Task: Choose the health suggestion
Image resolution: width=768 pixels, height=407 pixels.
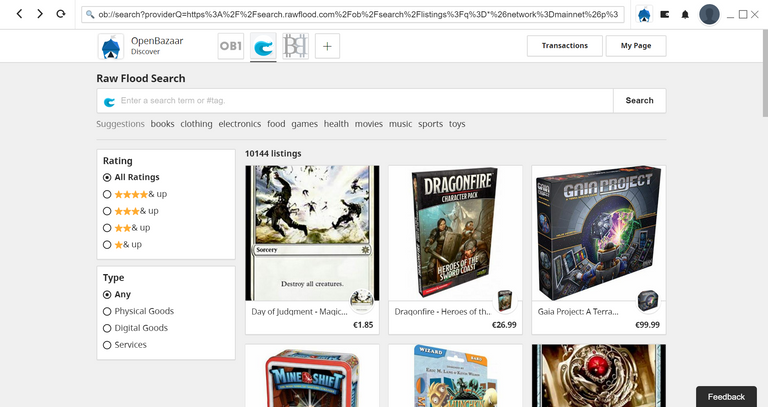Action: pos(336,124)
